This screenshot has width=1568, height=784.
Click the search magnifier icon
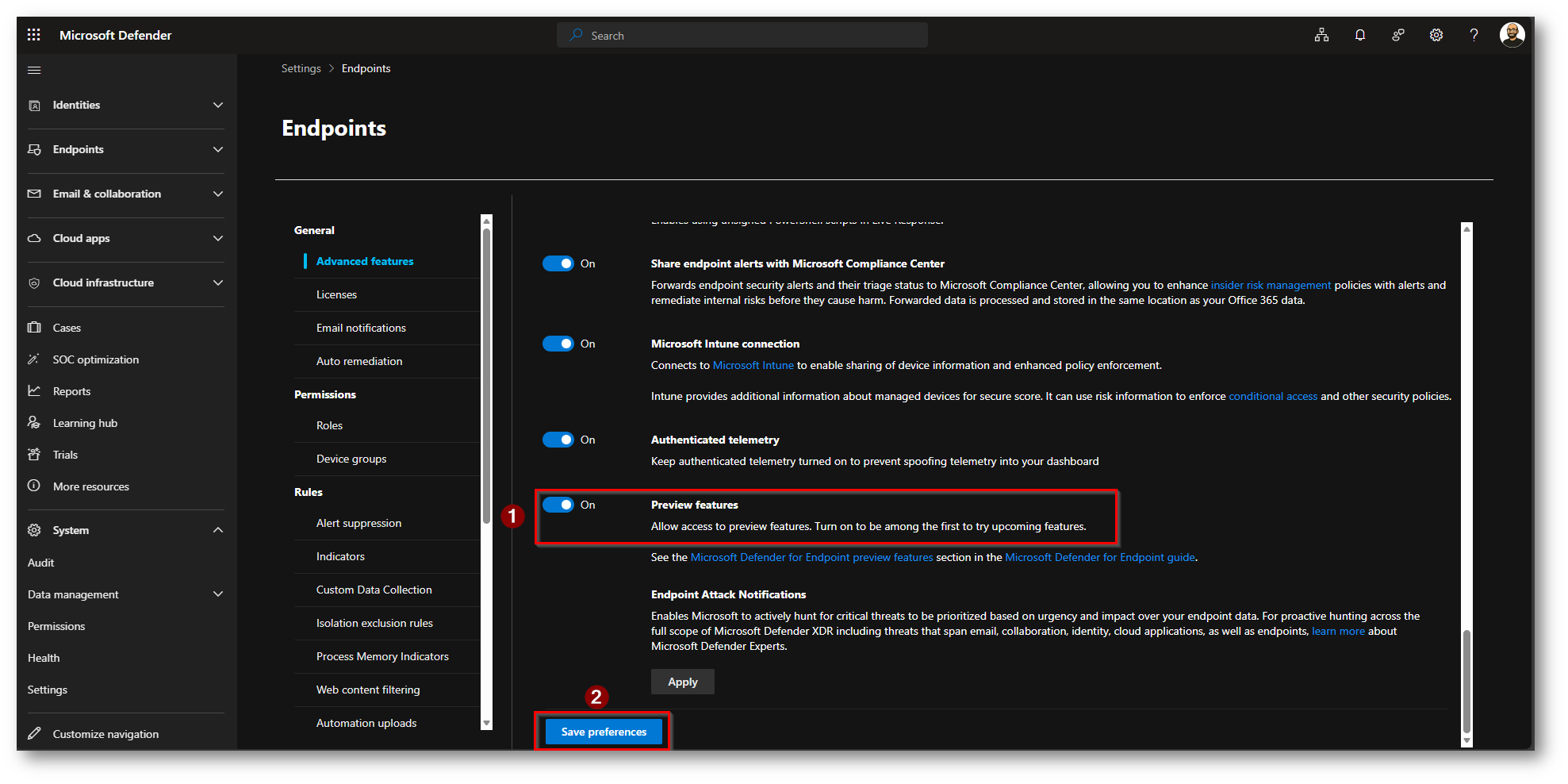577,35
